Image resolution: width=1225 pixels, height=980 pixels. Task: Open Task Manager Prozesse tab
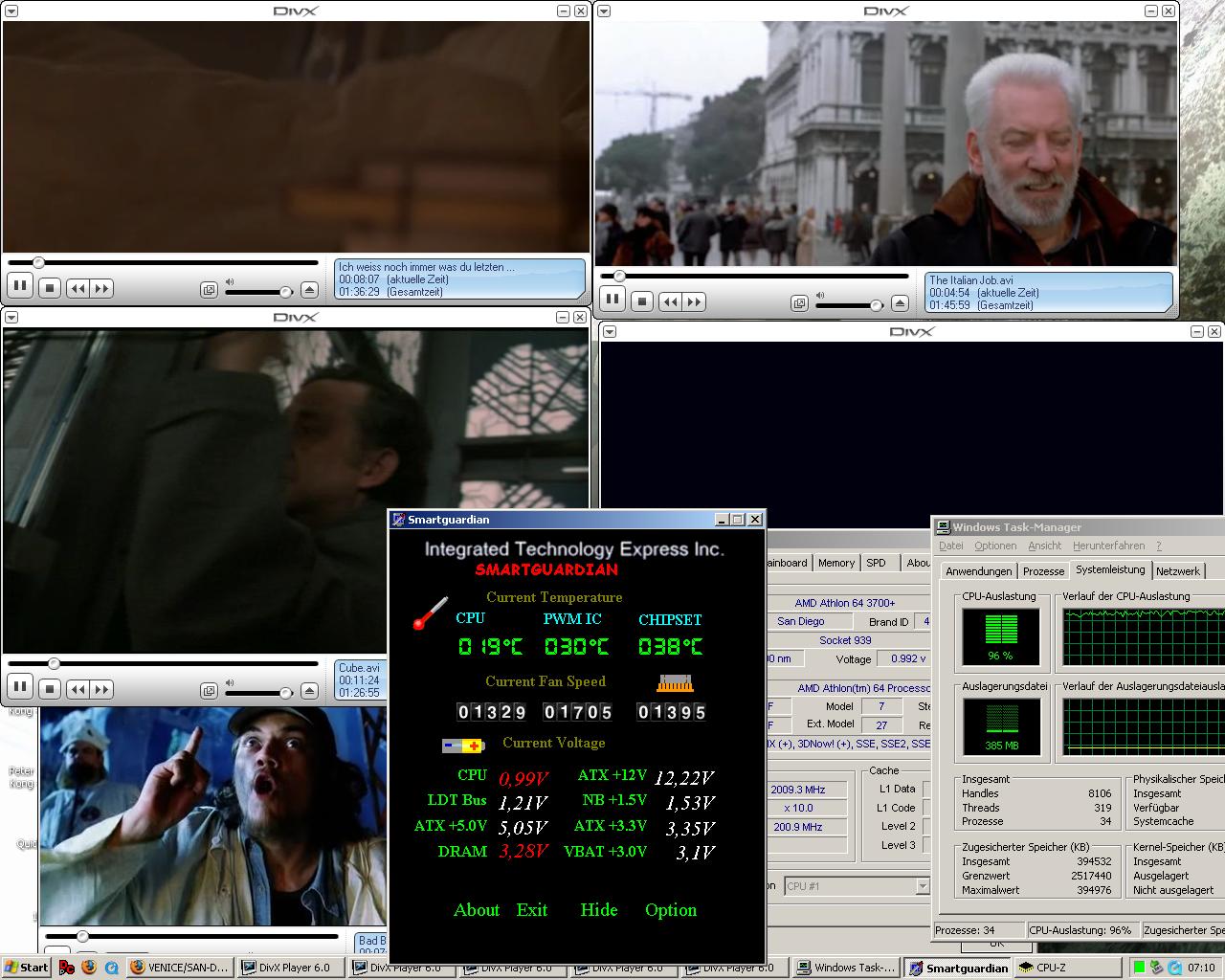coord(1043,571)
